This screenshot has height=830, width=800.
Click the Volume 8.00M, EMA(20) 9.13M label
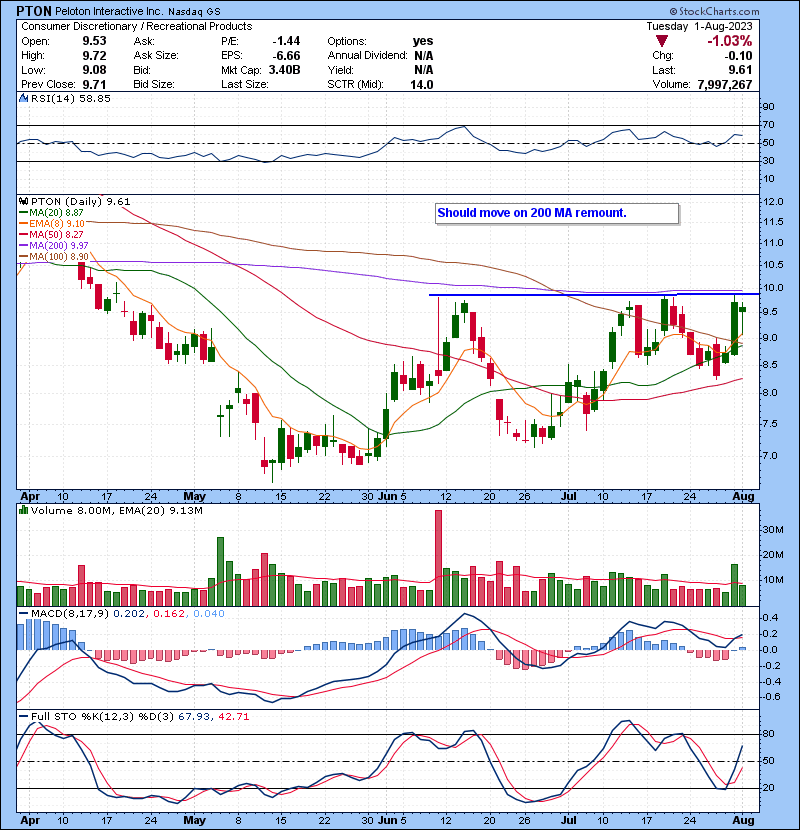[116, 510]
